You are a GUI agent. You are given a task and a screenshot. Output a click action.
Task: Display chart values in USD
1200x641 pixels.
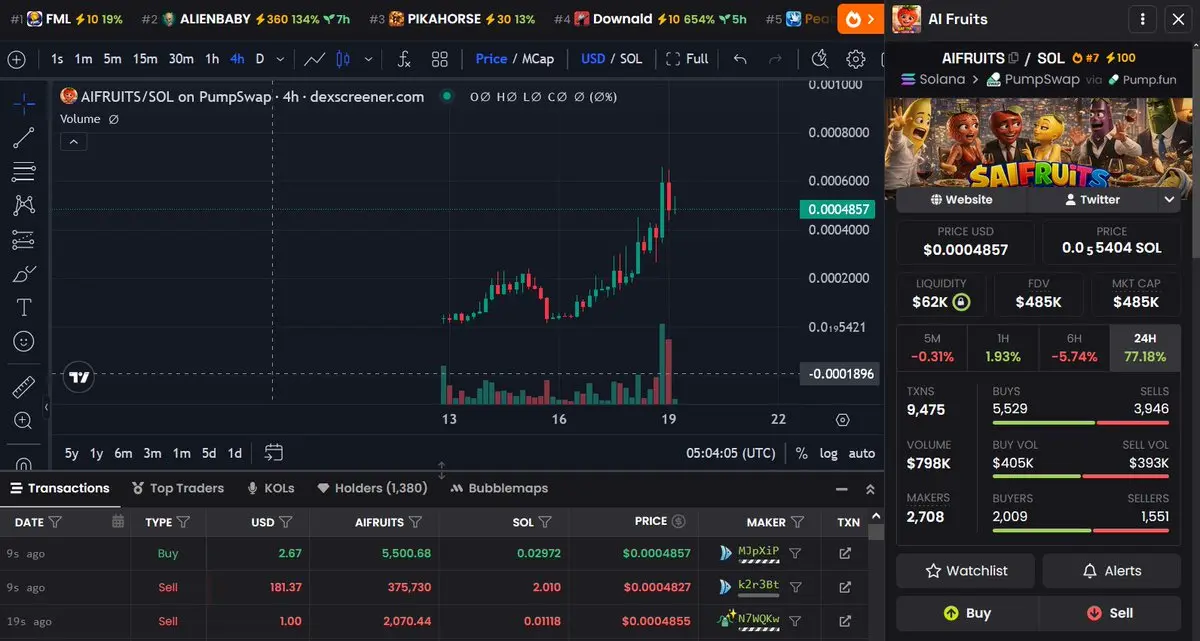(x=593, y=59)
